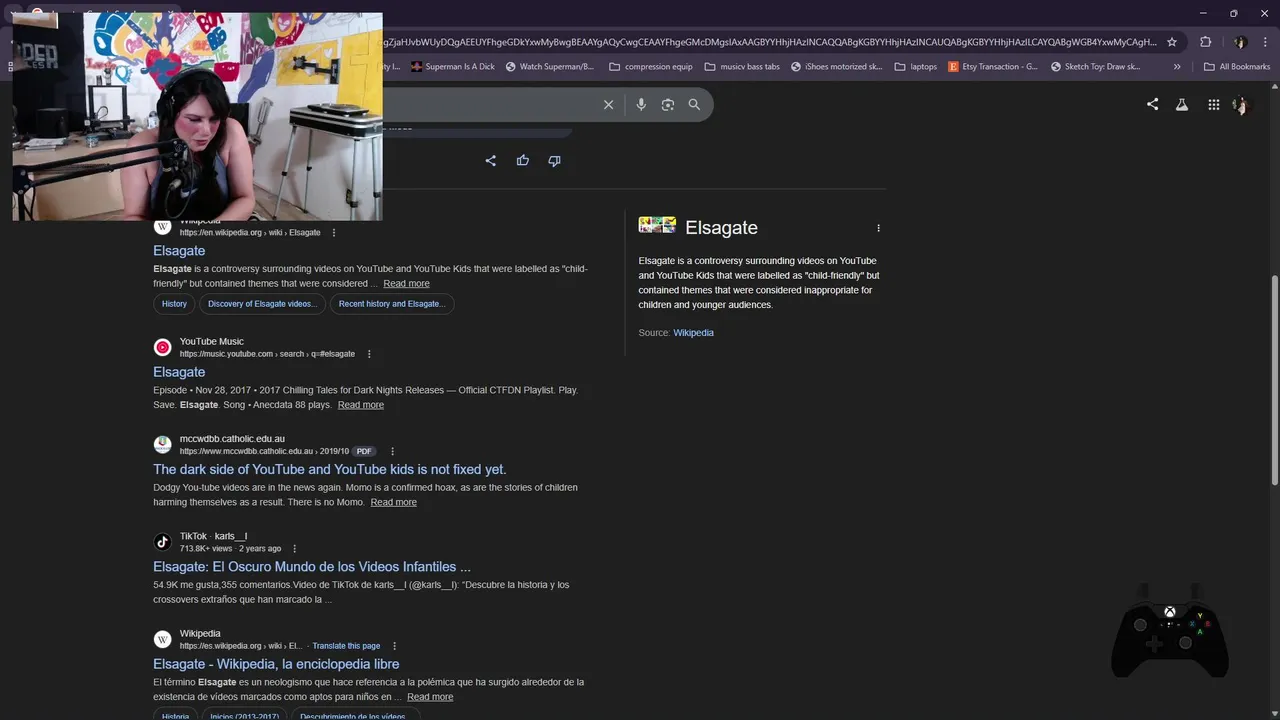This screenshot has width=1280, height=720.
Task: Open the compression equip bookmark folder
Action: (649, 67)
